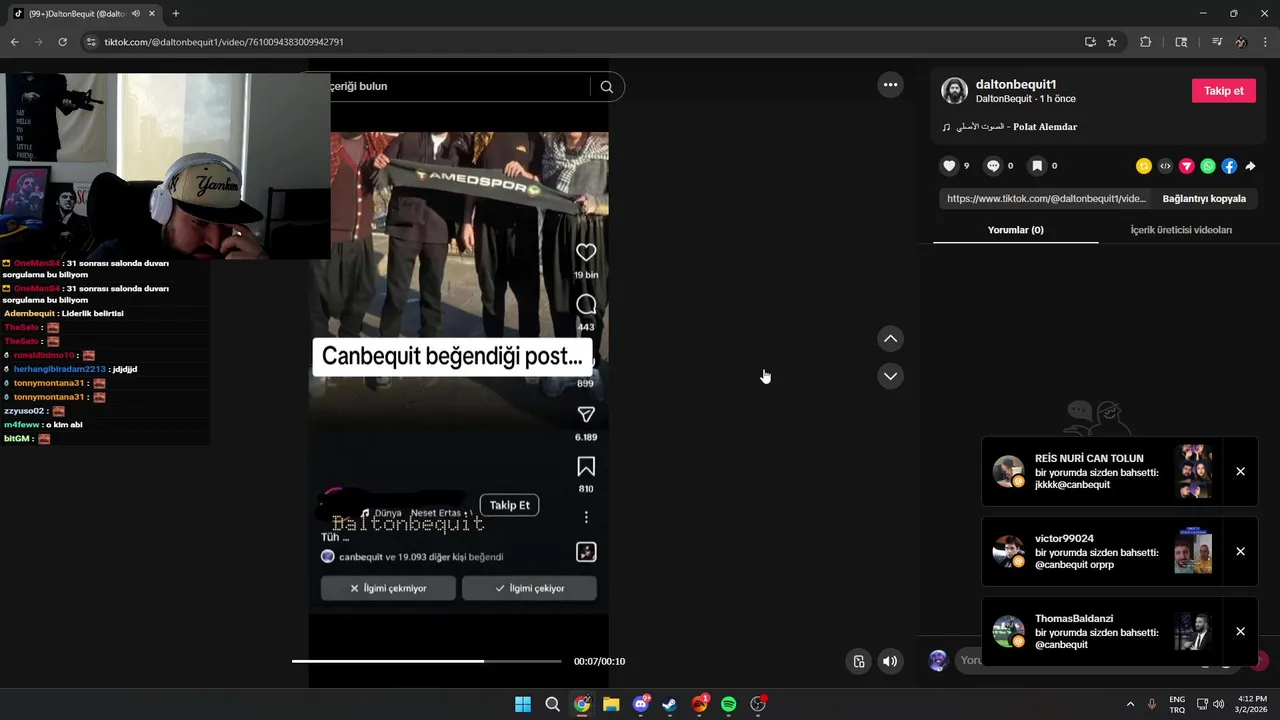Image resolution: width=1280 pixels, height=720 pixels.
Task: Click the search magnifier in the video search bar
Action: (x=606, y=86)
